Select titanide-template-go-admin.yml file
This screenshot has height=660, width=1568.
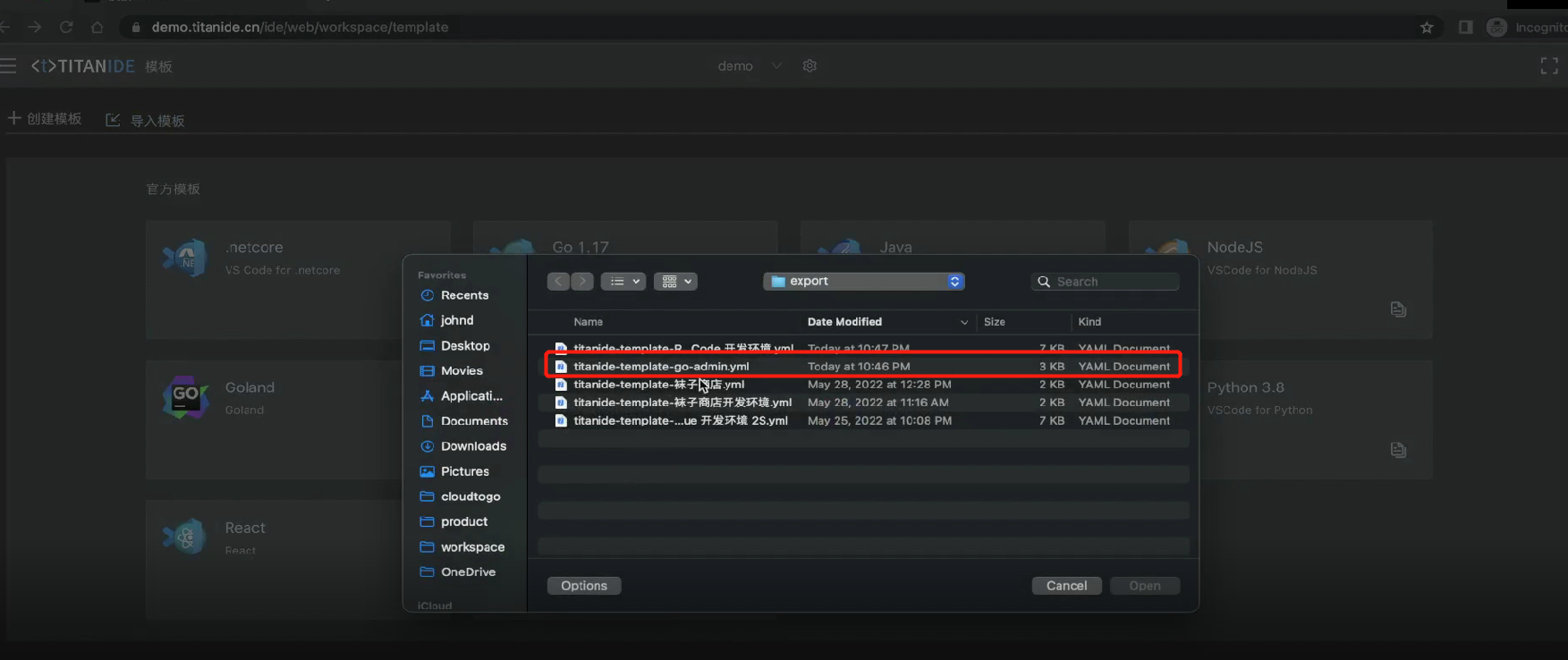(661, 367)
